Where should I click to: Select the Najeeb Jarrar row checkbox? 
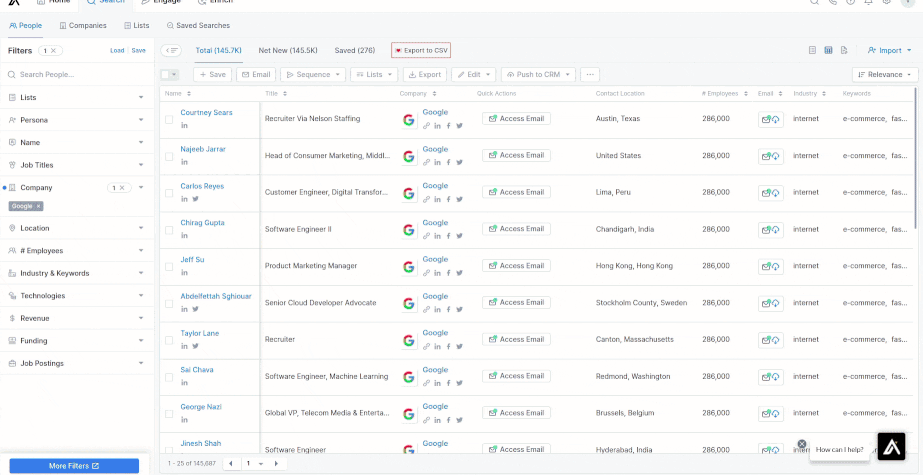(x=169, y=157)
